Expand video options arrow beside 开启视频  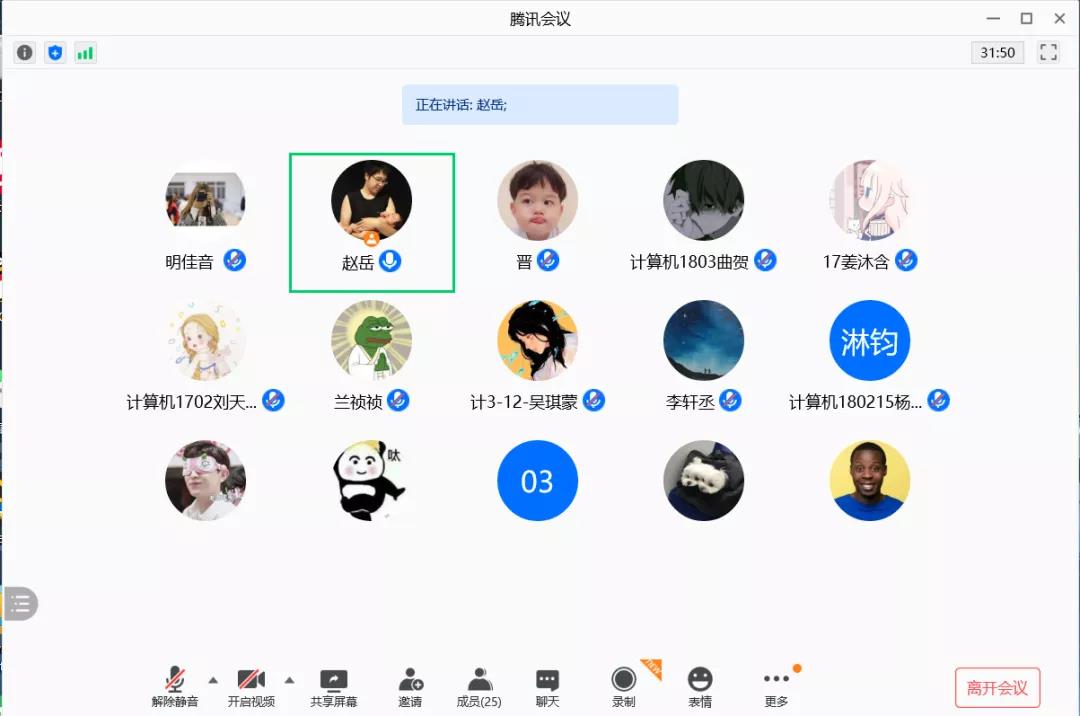tap(289, 680)
